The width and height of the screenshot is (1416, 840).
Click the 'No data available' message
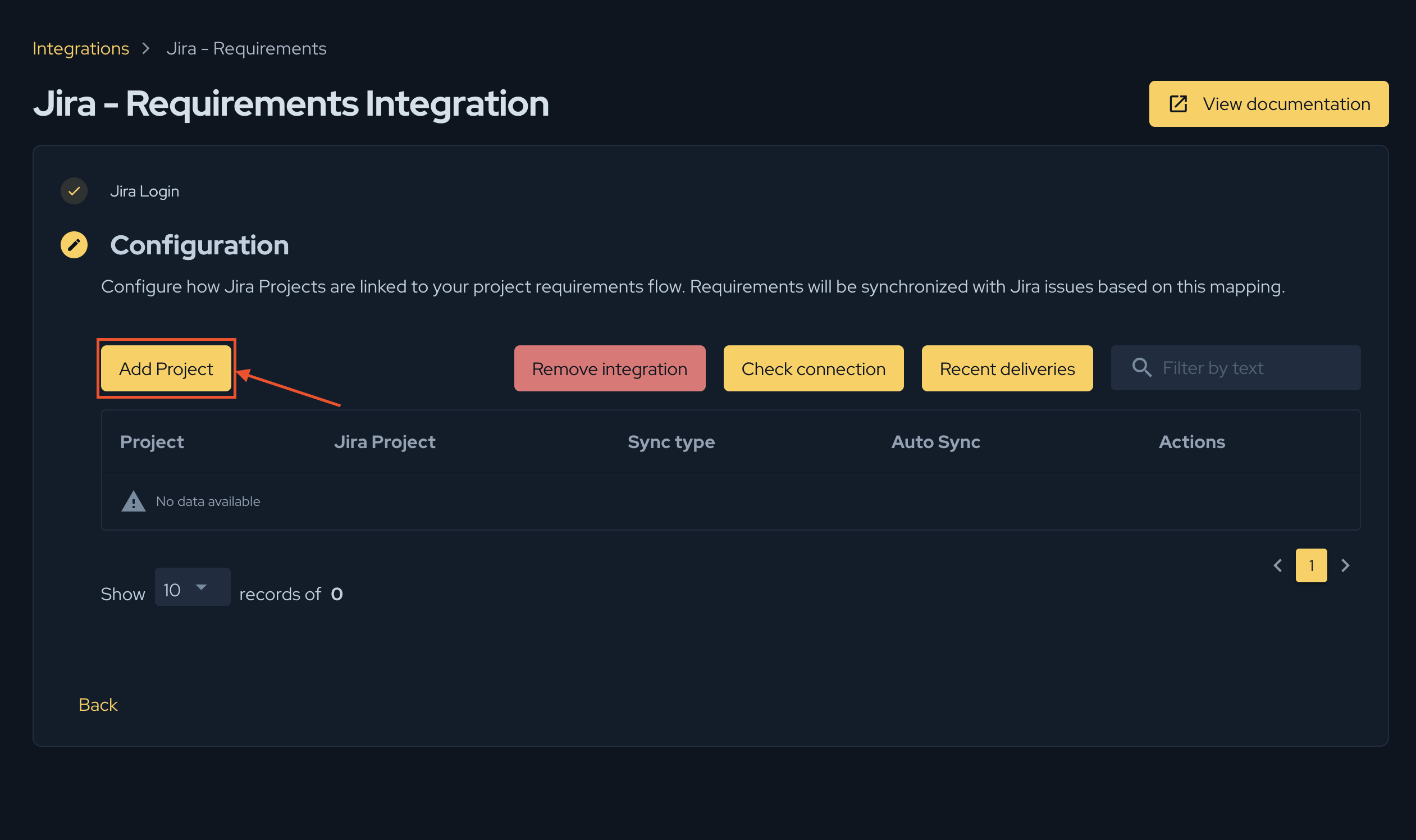(x=208, y=501)
